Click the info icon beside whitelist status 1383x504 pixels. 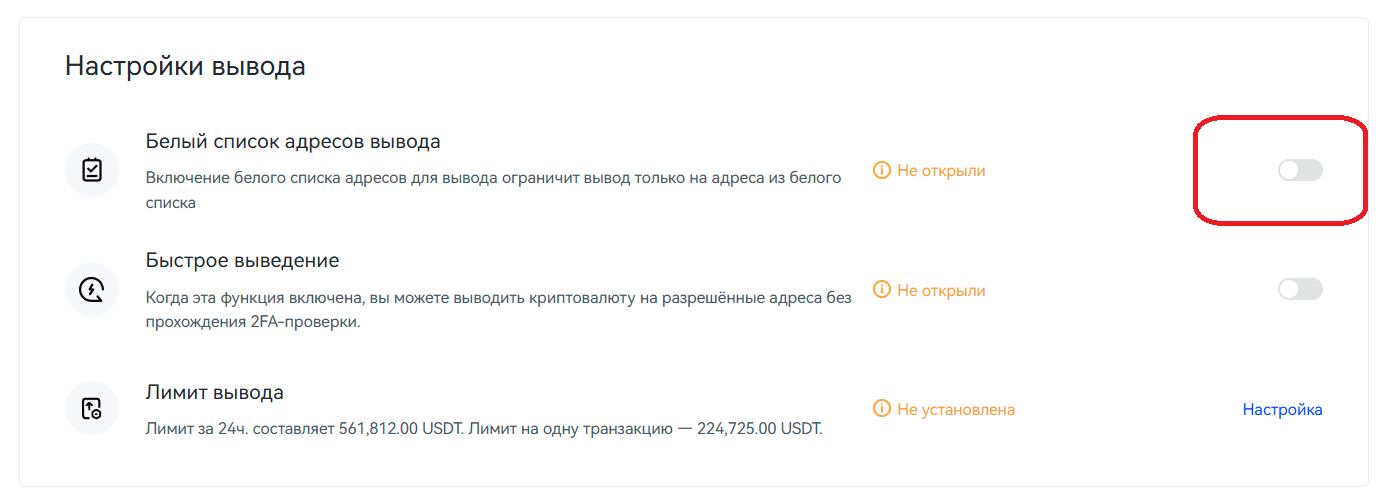pyautogui.click(x=881, y=171)
